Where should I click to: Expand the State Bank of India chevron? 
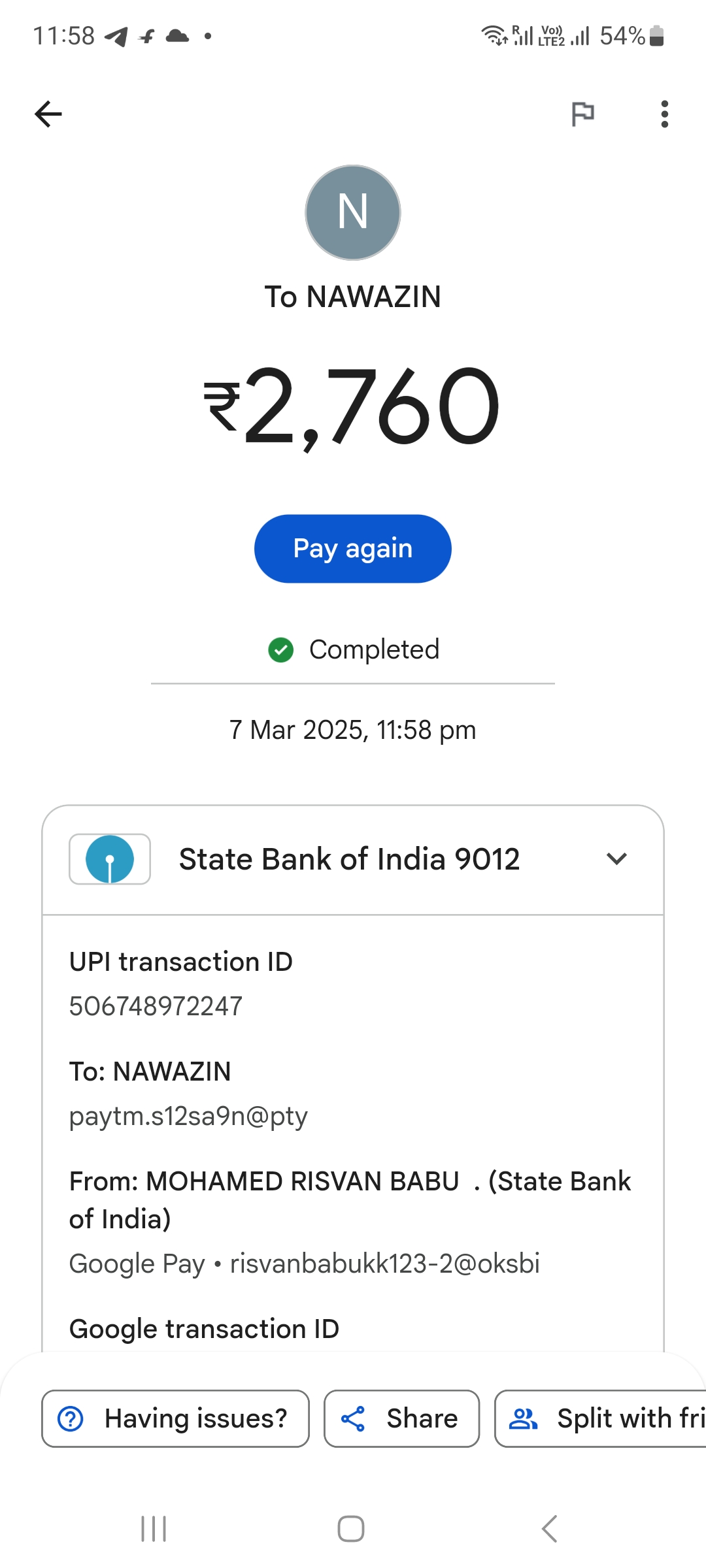click(616, 858)
